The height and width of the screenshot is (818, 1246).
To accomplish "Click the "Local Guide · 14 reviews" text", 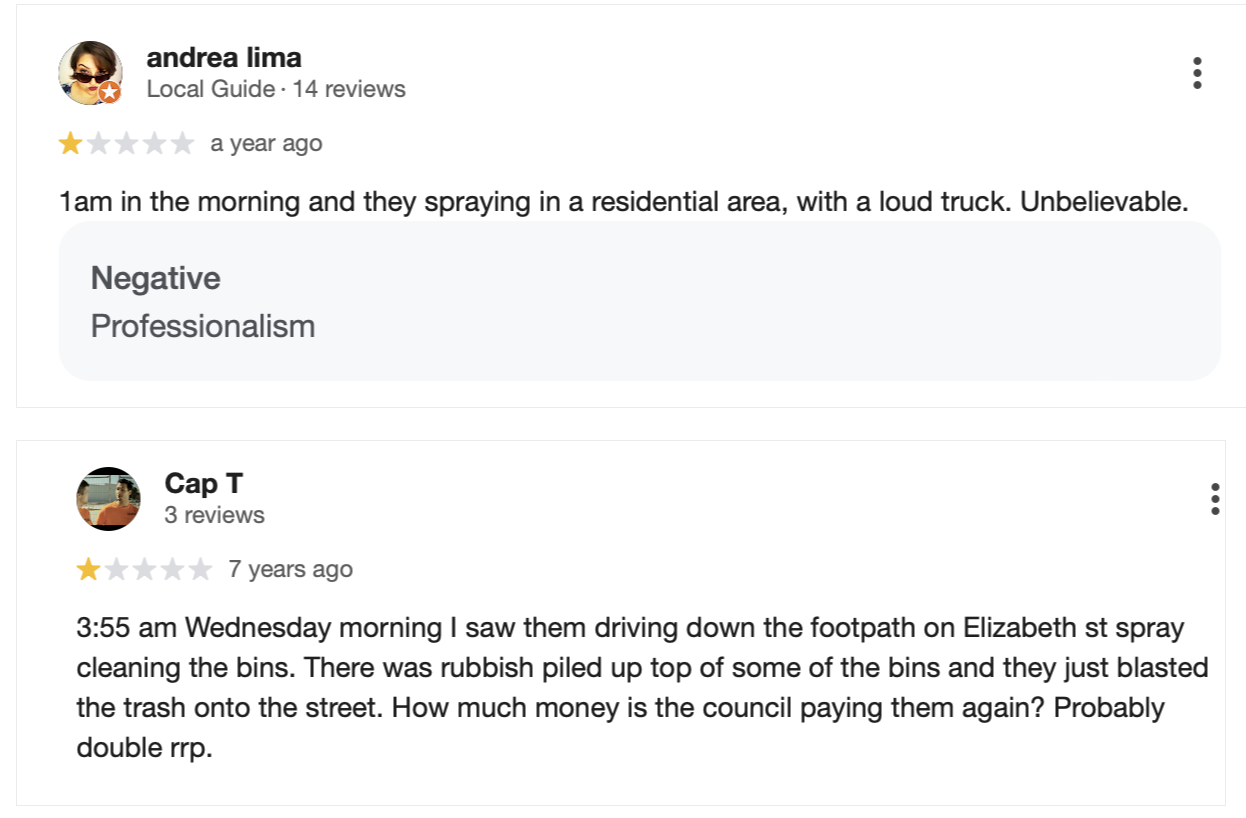I will 276,89.
